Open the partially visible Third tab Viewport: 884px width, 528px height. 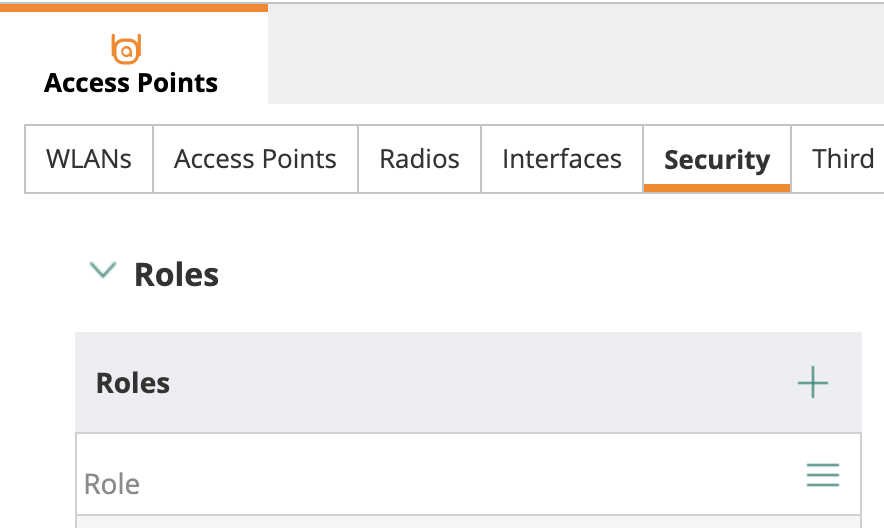(842, 159)
